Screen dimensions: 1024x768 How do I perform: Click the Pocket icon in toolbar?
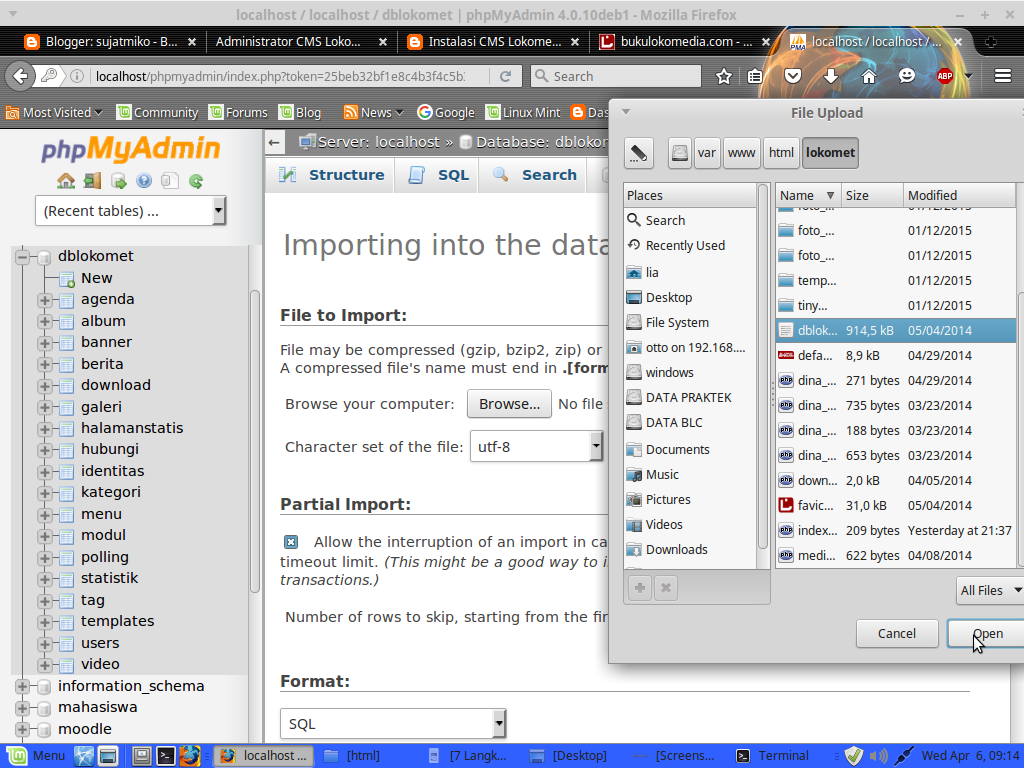click(x=793, y=76)
